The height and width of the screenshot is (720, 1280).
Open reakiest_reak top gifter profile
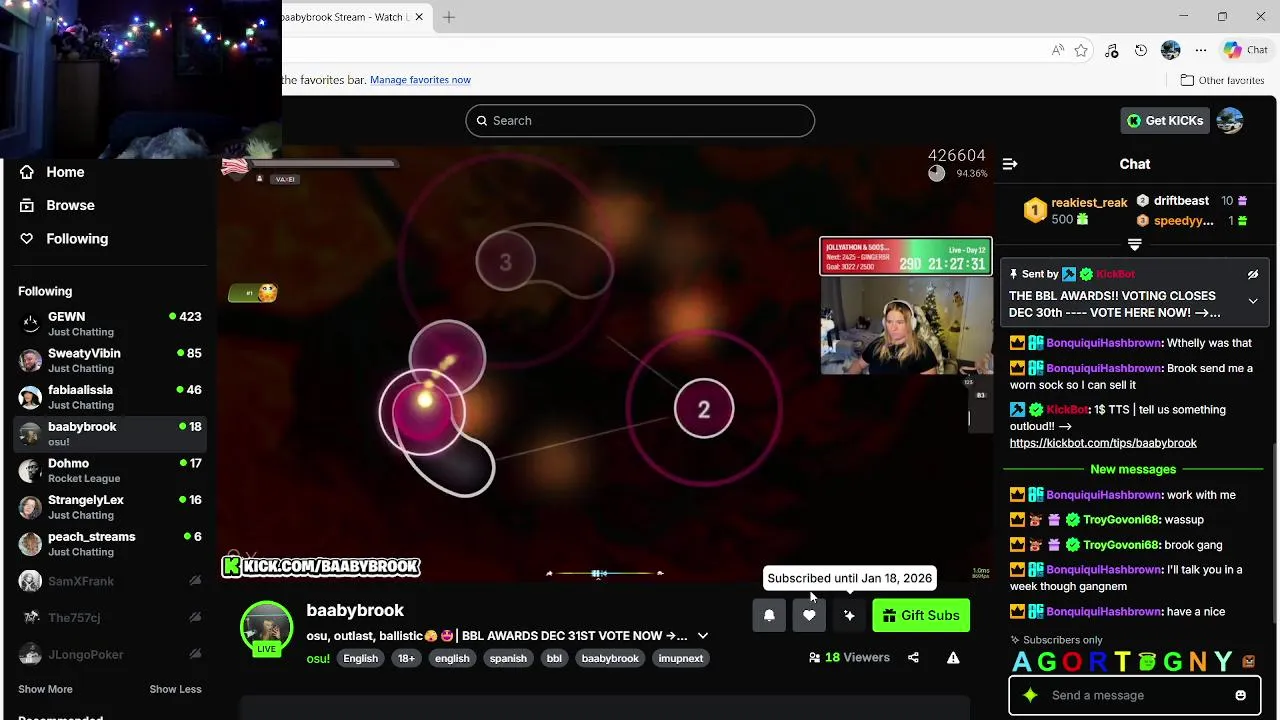tap(1089, 202)
